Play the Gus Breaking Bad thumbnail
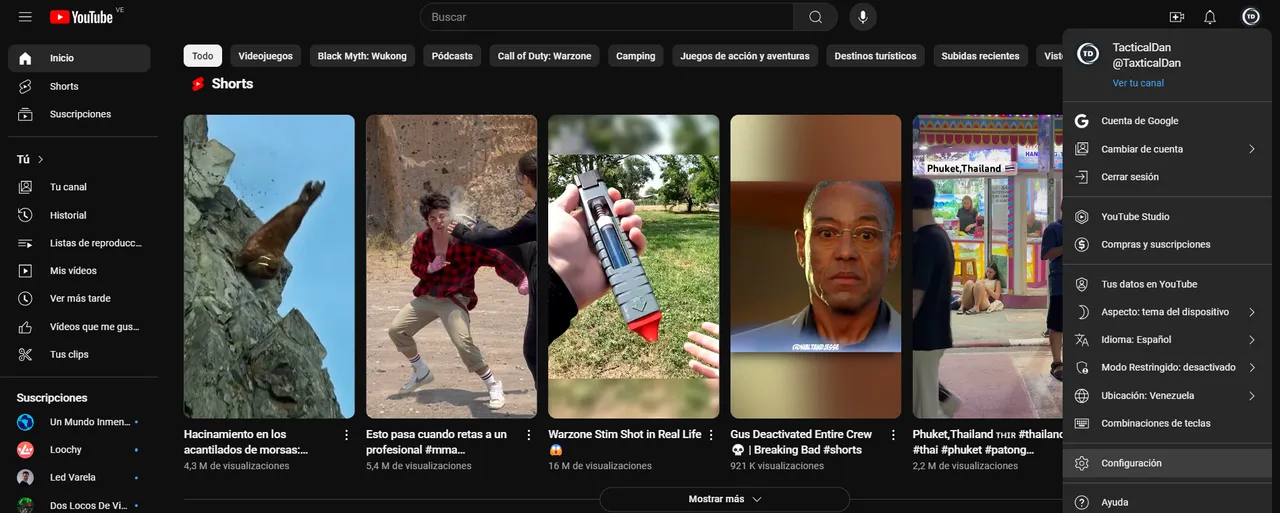The image size is (1280, 513). click(815, 266)
